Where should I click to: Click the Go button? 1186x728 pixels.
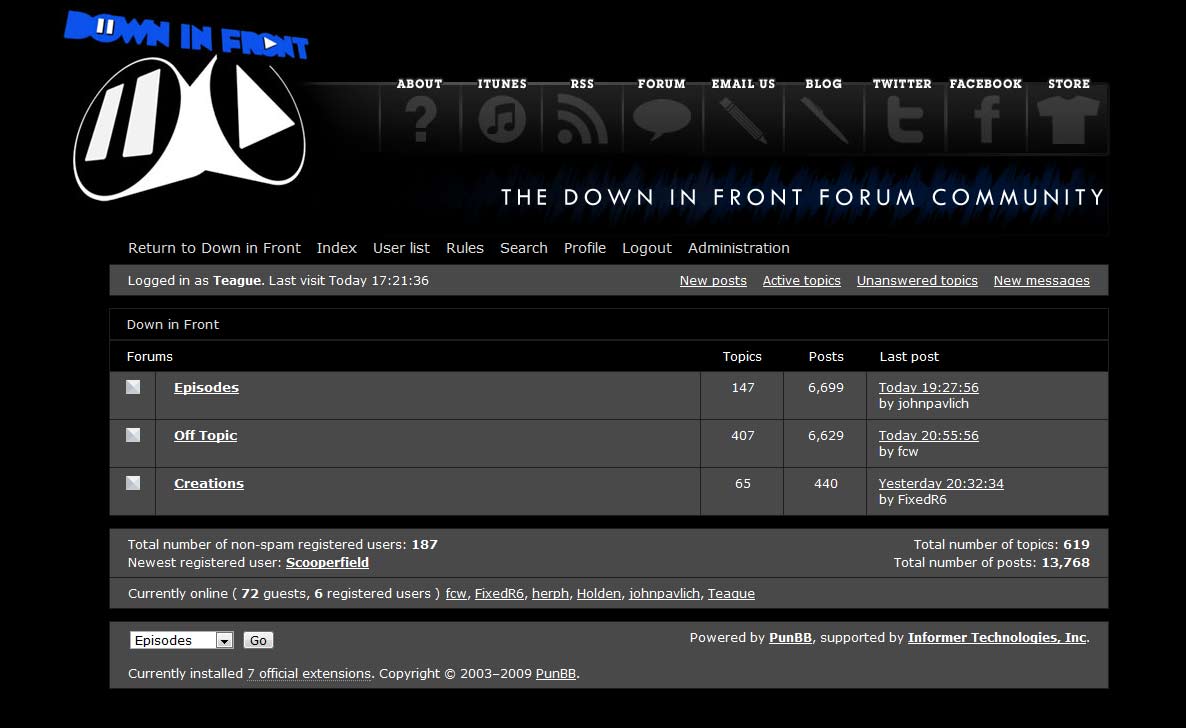click(x=258, y=640)
